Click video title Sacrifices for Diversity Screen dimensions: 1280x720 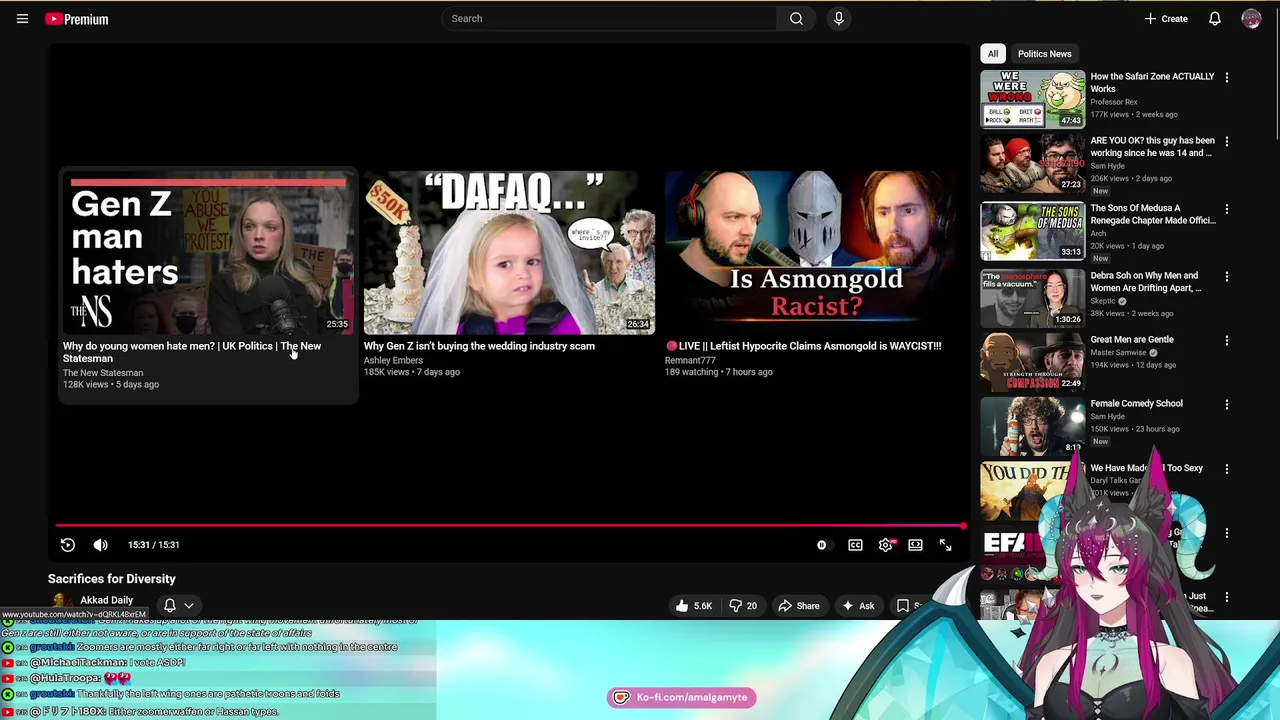pyautogui.click(x=112, y=579)
